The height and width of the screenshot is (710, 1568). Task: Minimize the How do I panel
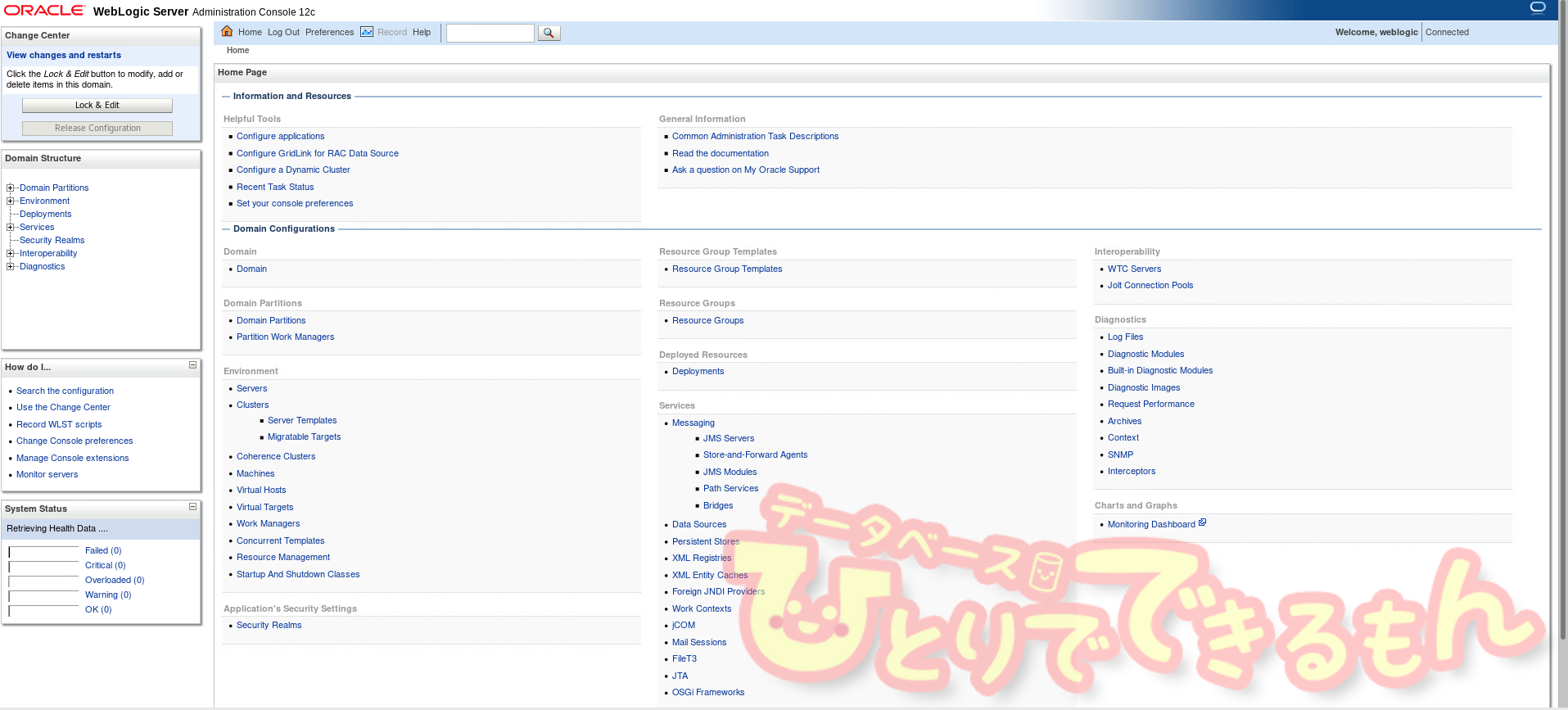192,365
